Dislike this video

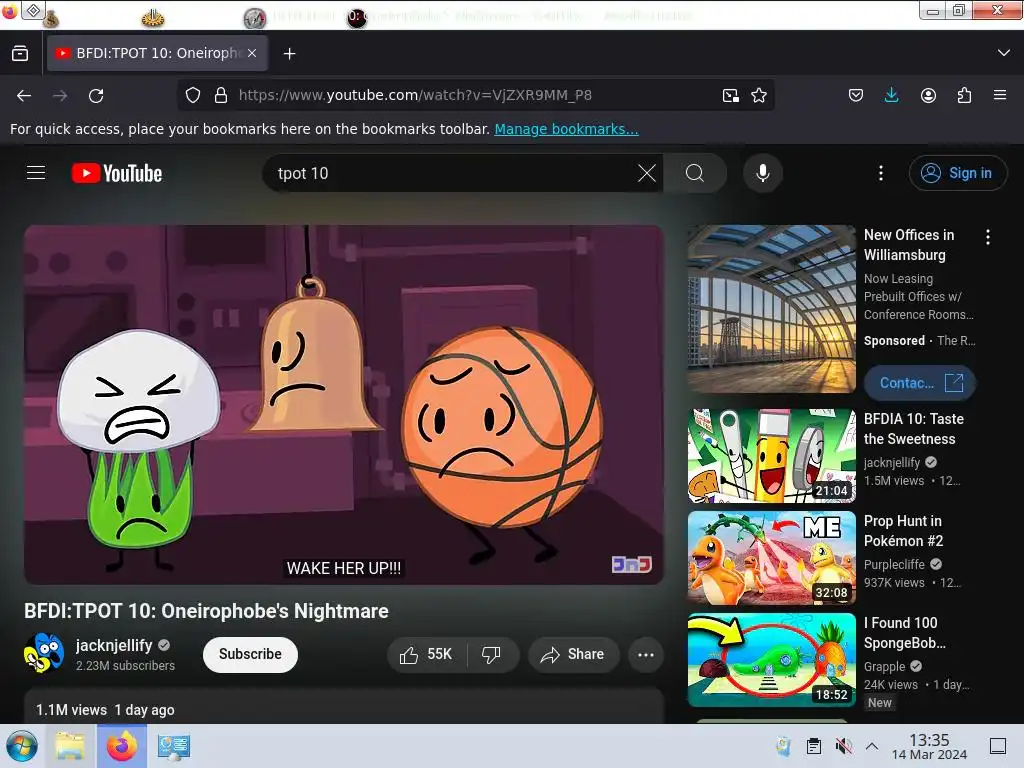coord(492,654)
